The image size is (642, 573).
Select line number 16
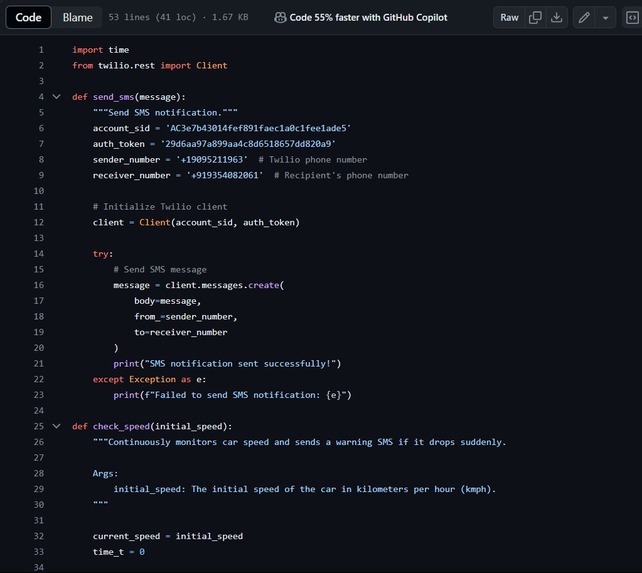pos(38,285)
